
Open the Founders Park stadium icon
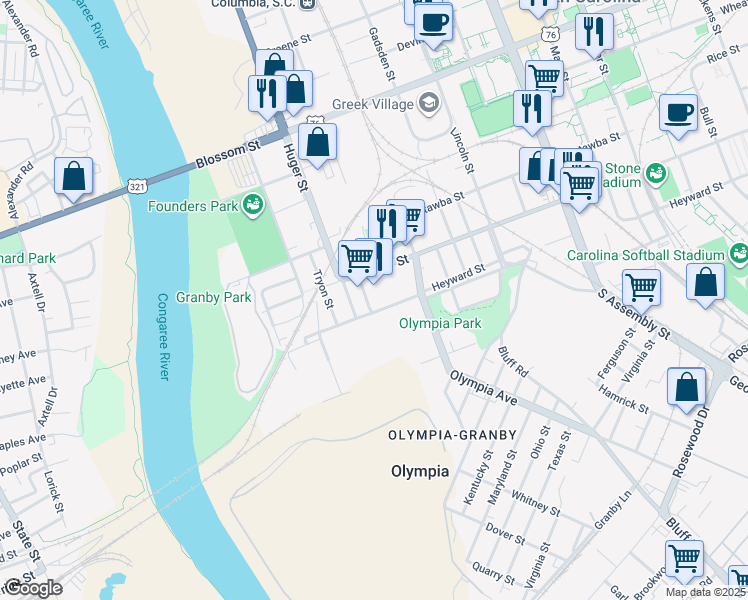coord(253,206)
